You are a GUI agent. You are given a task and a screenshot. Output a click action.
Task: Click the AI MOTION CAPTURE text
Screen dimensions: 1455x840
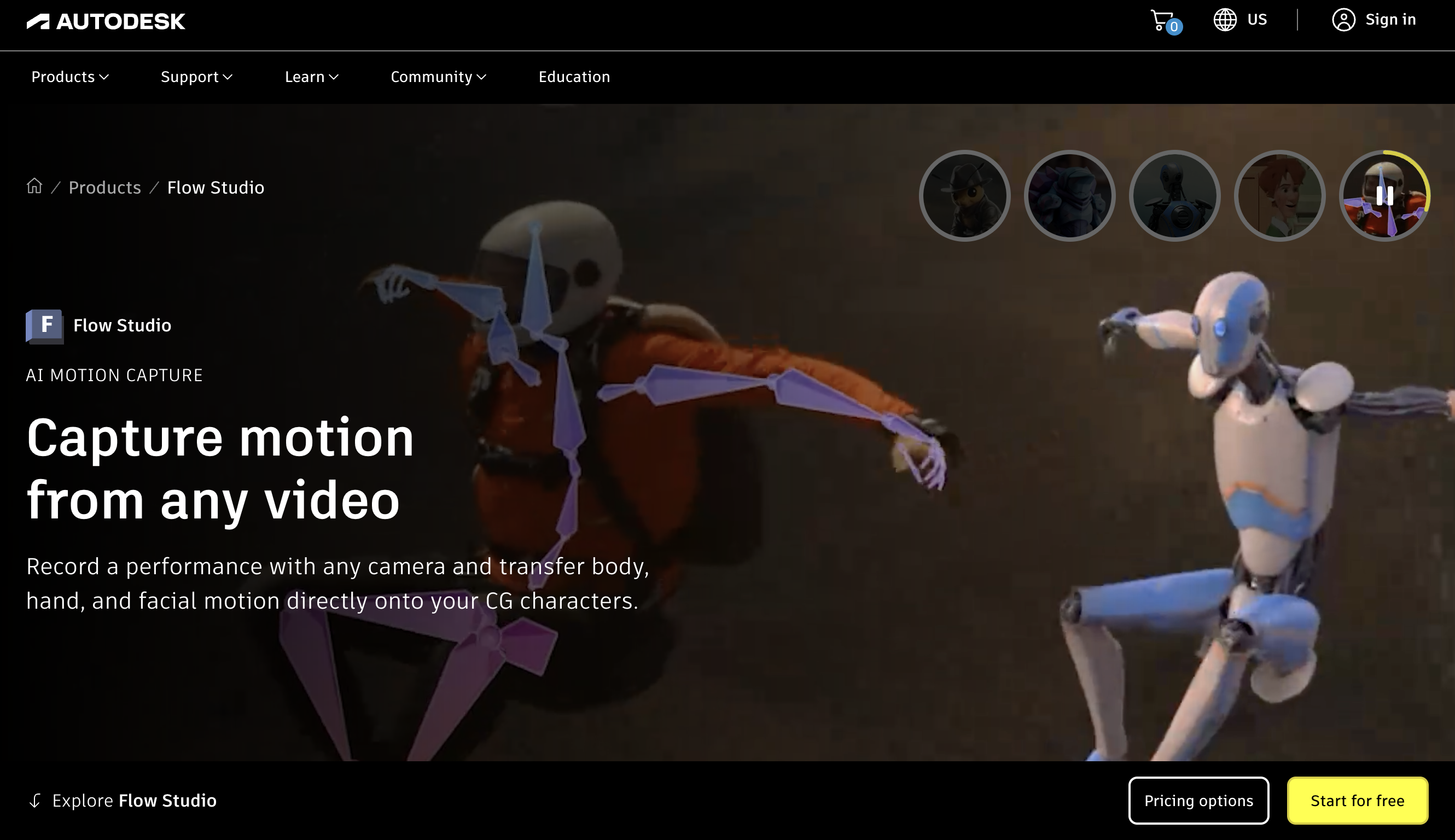pyautogui.click(x=114, y=376)
